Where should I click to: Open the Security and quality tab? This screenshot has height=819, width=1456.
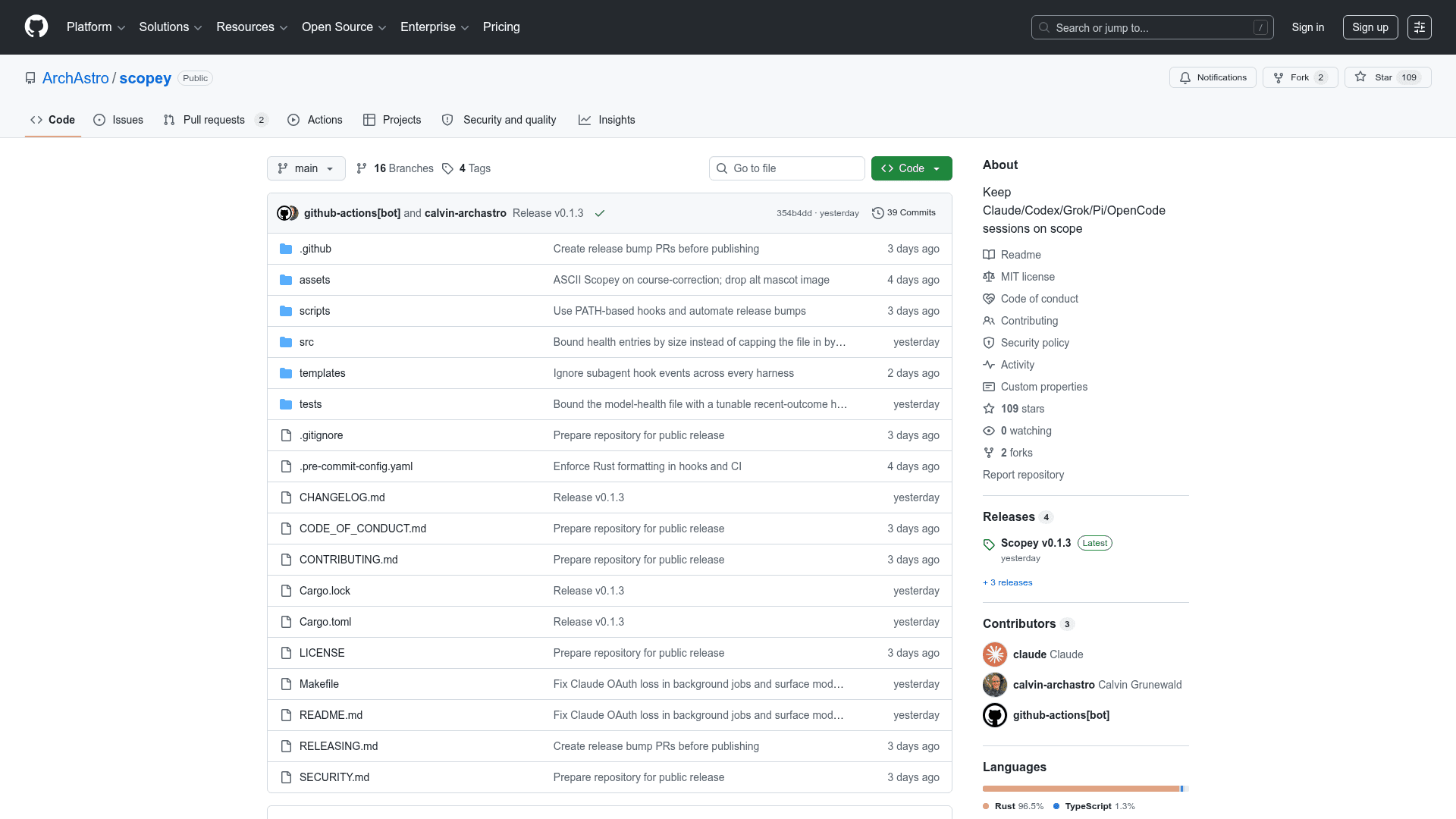click(499, 120)
